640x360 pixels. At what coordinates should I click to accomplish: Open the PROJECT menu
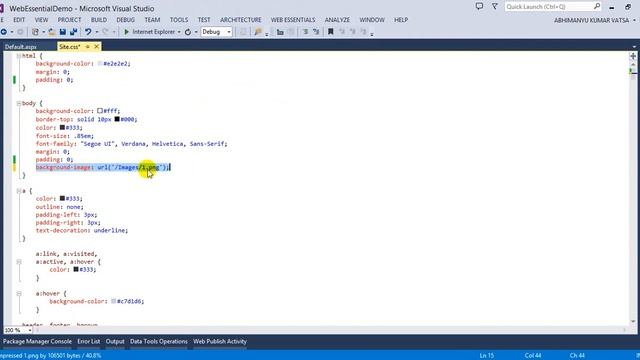pos(69,20)
